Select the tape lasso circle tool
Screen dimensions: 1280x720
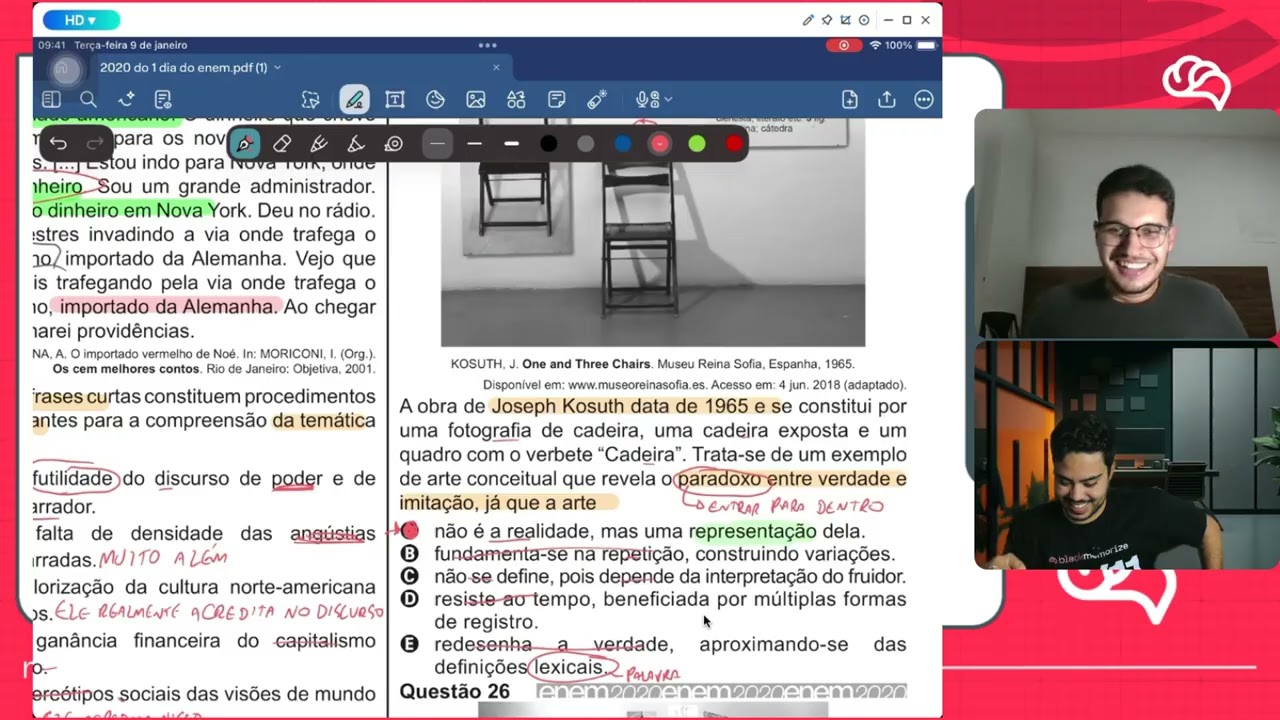(x=394, y=144)
